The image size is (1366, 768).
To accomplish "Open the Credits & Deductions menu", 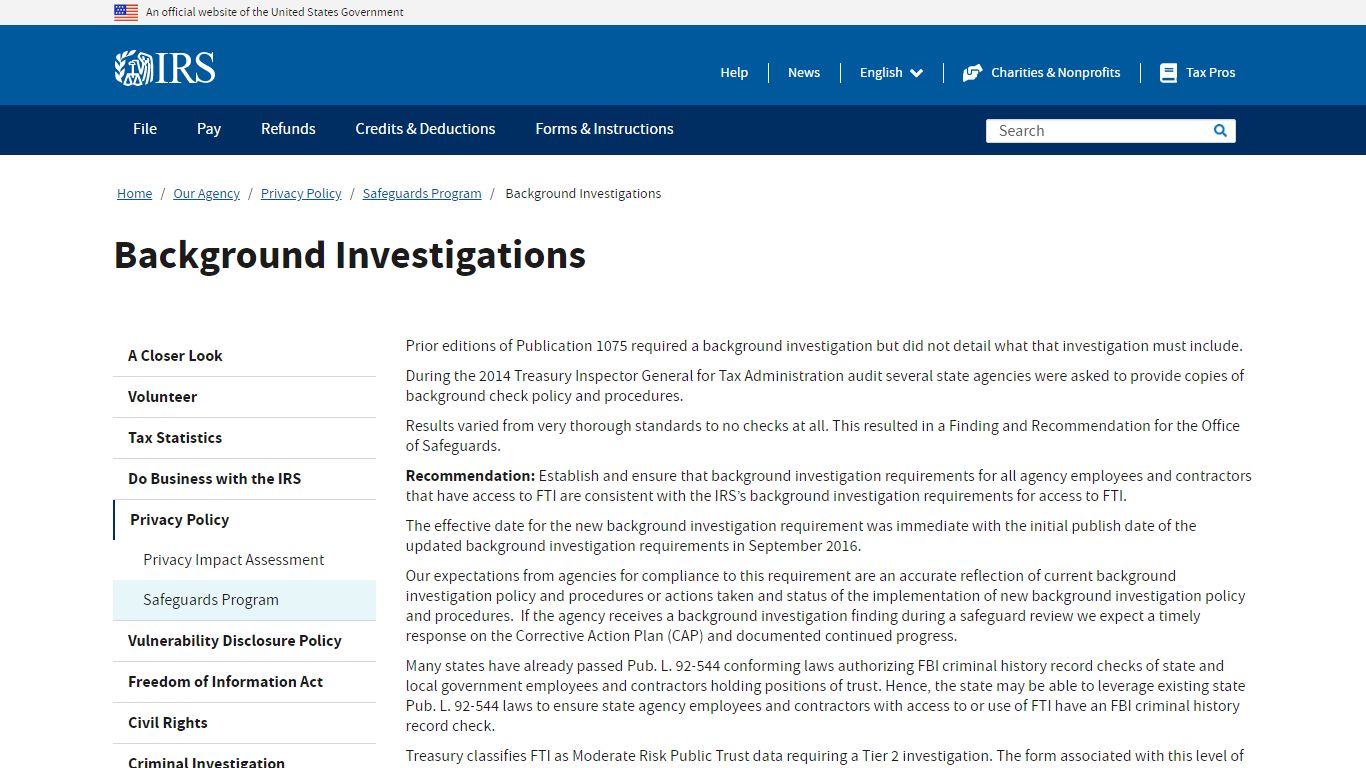I will pyautogui.click(x=425, y=129).
